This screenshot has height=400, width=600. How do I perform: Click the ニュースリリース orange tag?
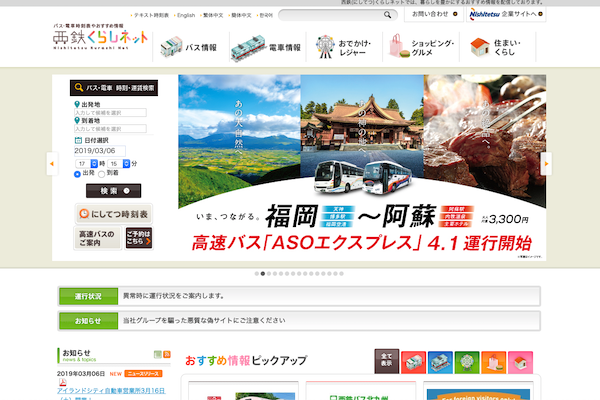[x=143, y=374]
